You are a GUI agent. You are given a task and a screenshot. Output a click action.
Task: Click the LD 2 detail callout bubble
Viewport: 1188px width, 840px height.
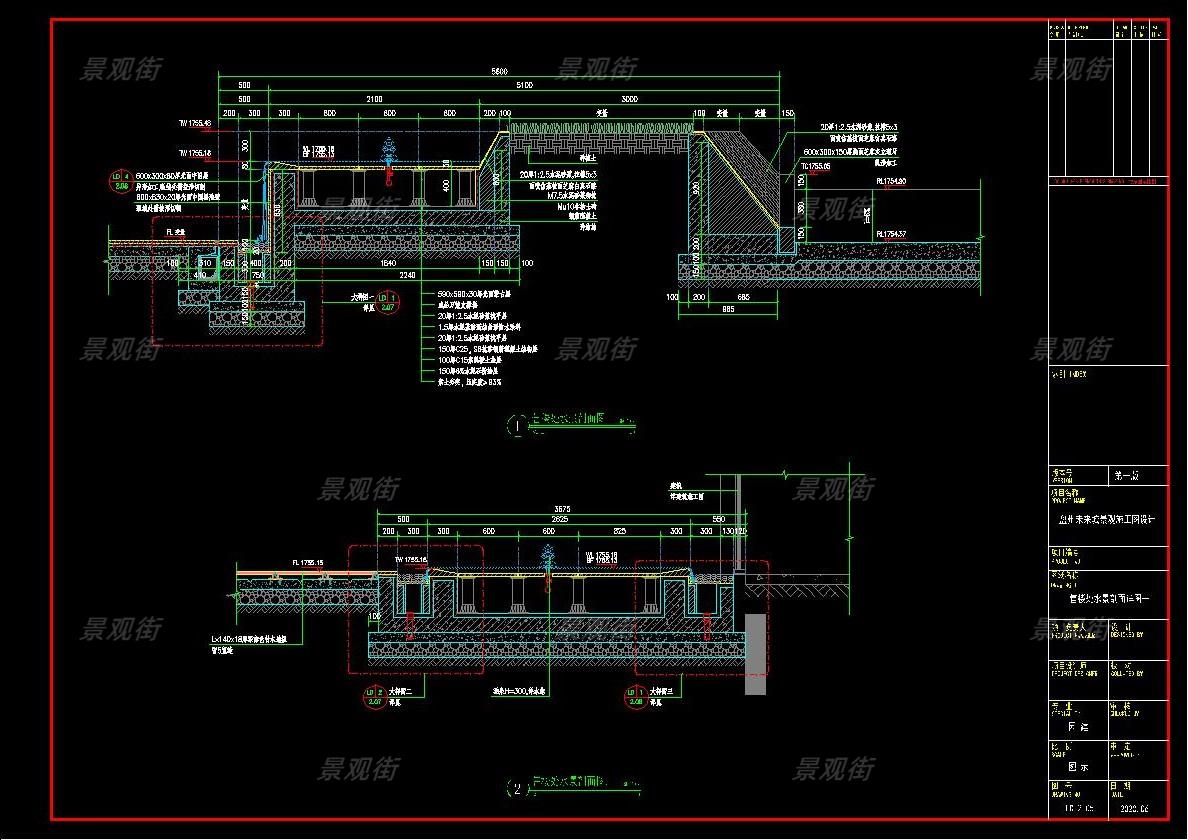tap(375, 696)
